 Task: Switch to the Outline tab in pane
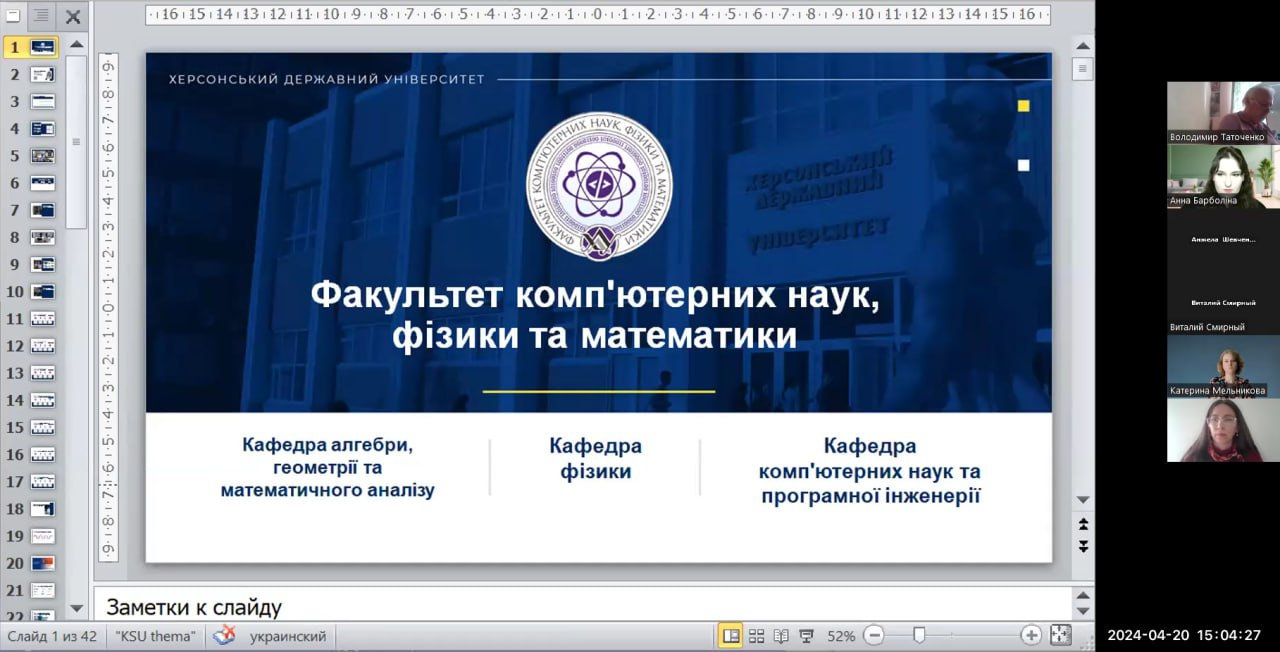pyautogui.click(x=41, y=15)
